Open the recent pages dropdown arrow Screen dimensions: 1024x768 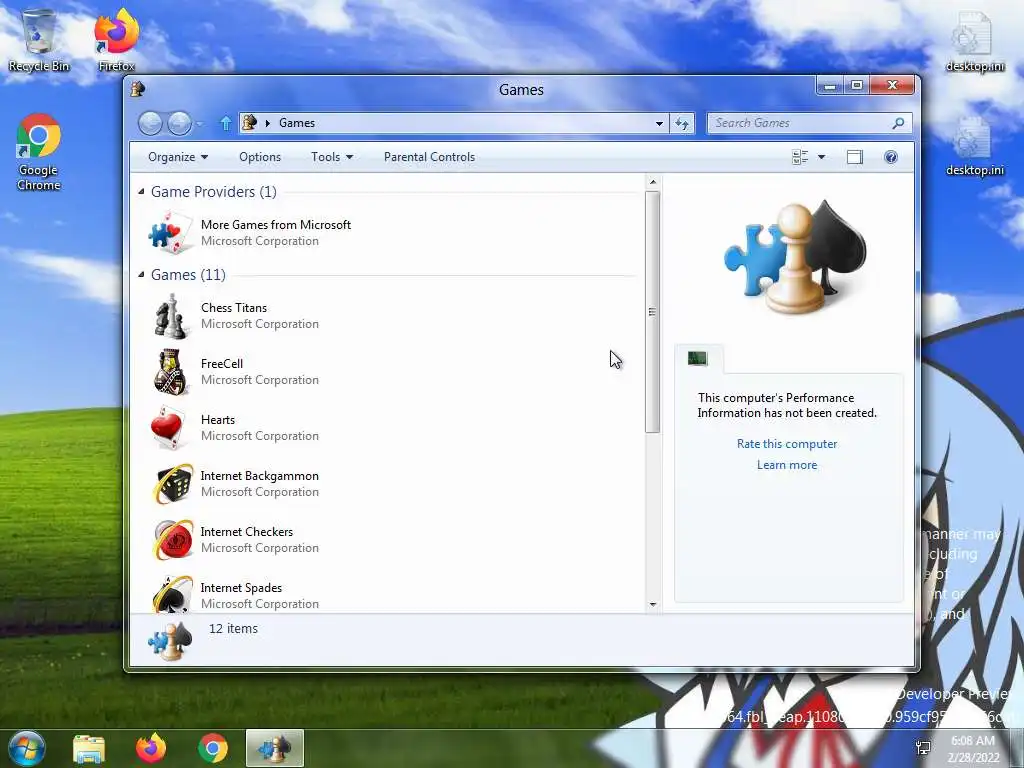click(199, 123)
